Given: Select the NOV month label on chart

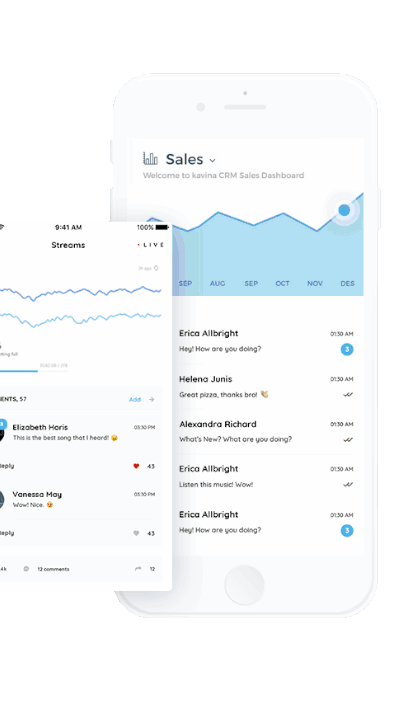Looking at the screenshot, I should 315,283.
